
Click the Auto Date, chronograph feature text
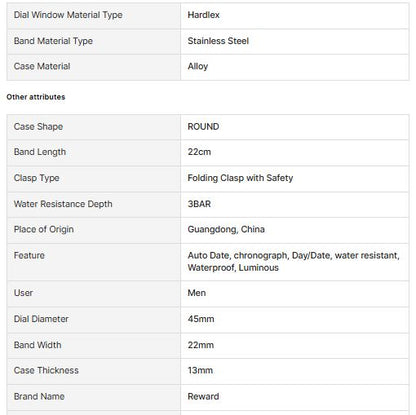(237, 256)
